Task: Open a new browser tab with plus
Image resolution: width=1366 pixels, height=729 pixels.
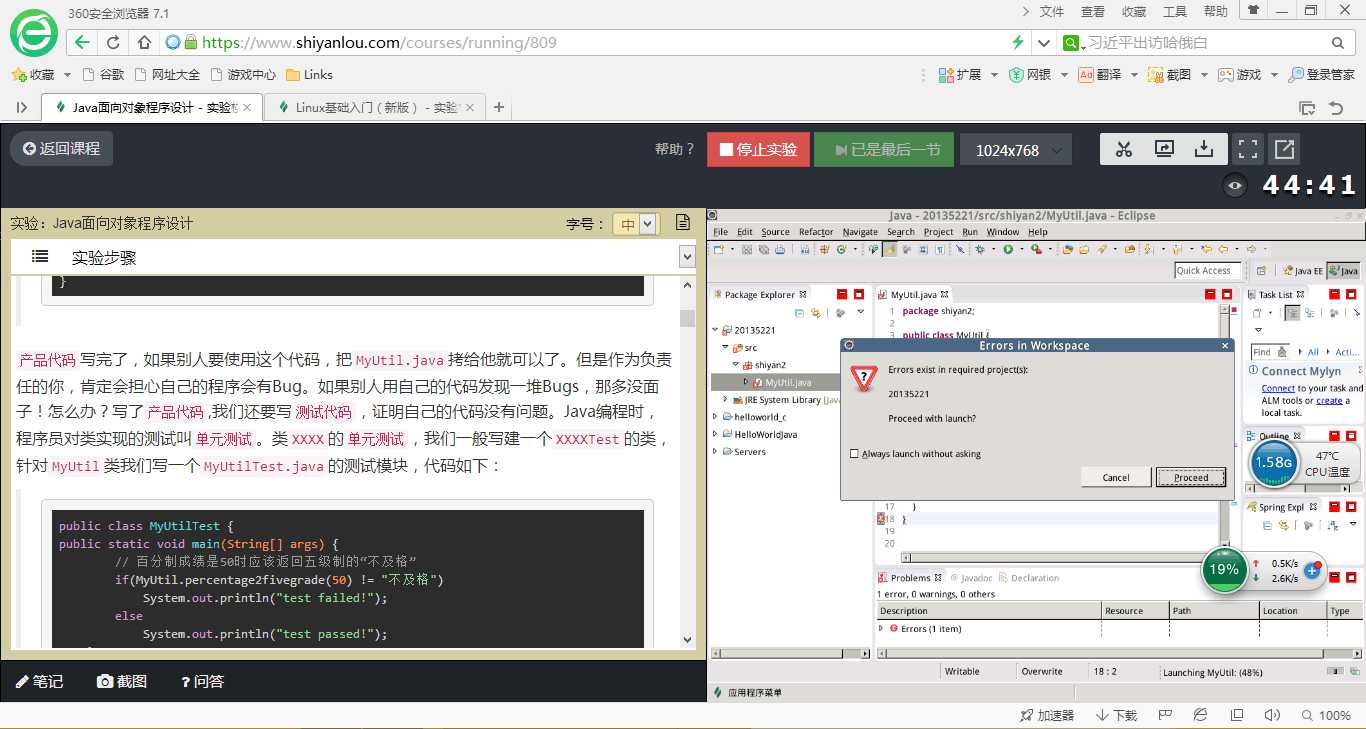Action: pyautogui.click(x=499, y=107)
